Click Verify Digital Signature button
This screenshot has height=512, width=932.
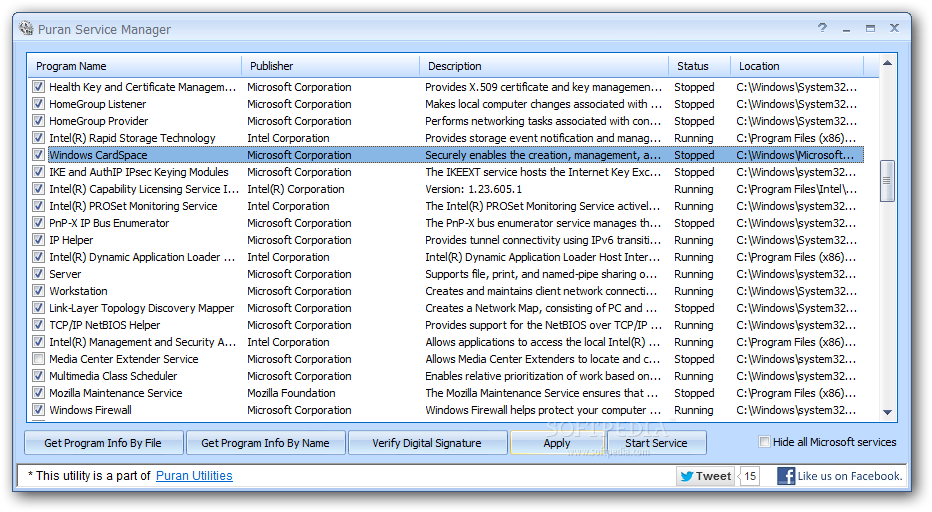click(427, 443)
